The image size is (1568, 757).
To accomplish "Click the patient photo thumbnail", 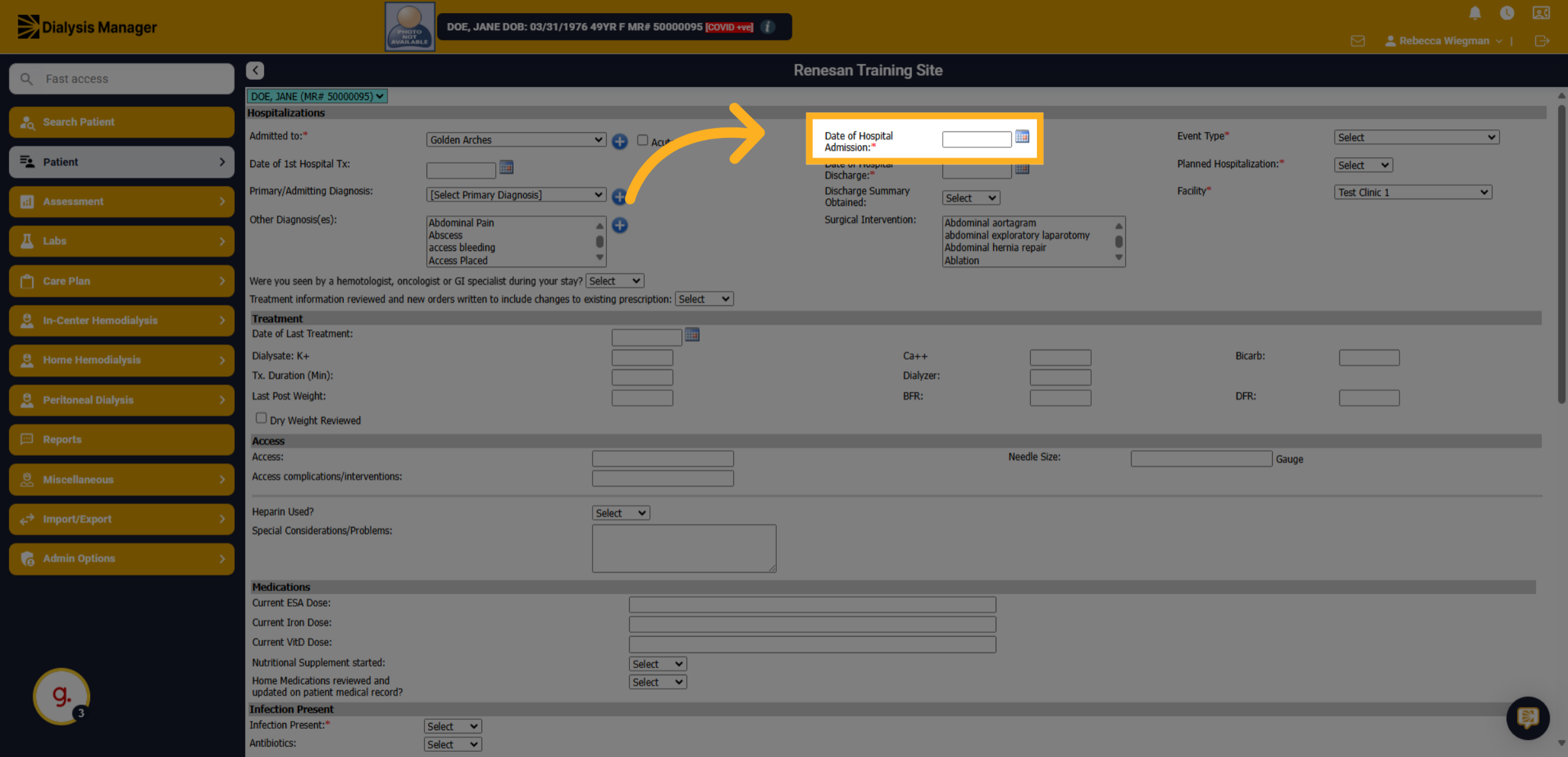I will [x=410, y=27].
